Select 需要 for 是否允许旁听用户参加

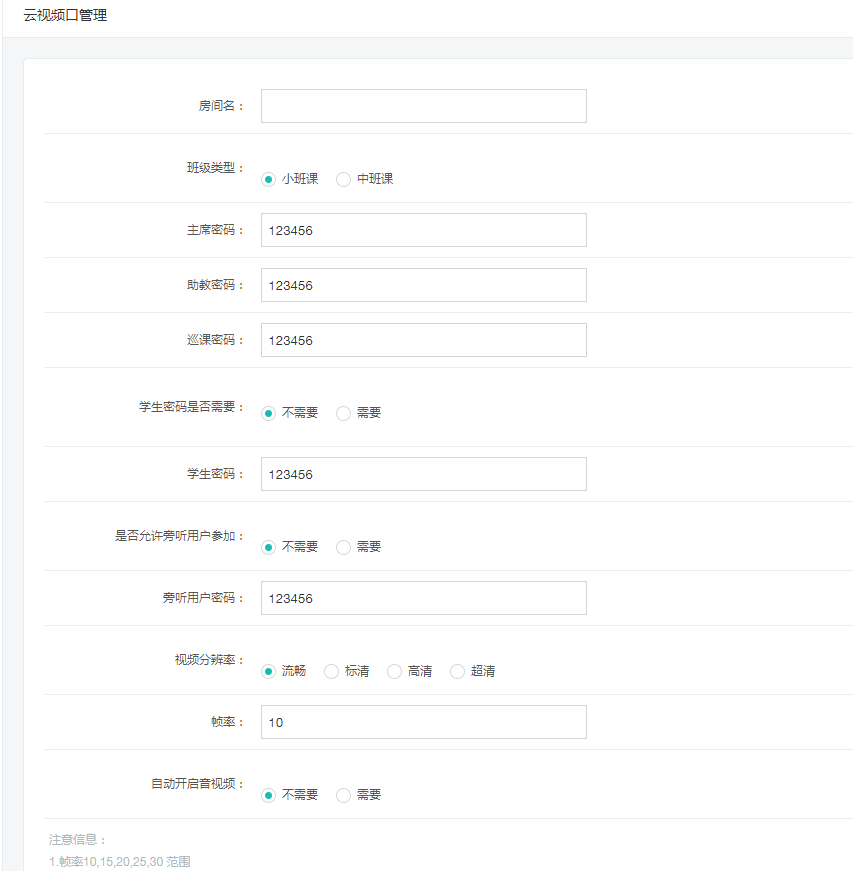[x=344, y=547]
